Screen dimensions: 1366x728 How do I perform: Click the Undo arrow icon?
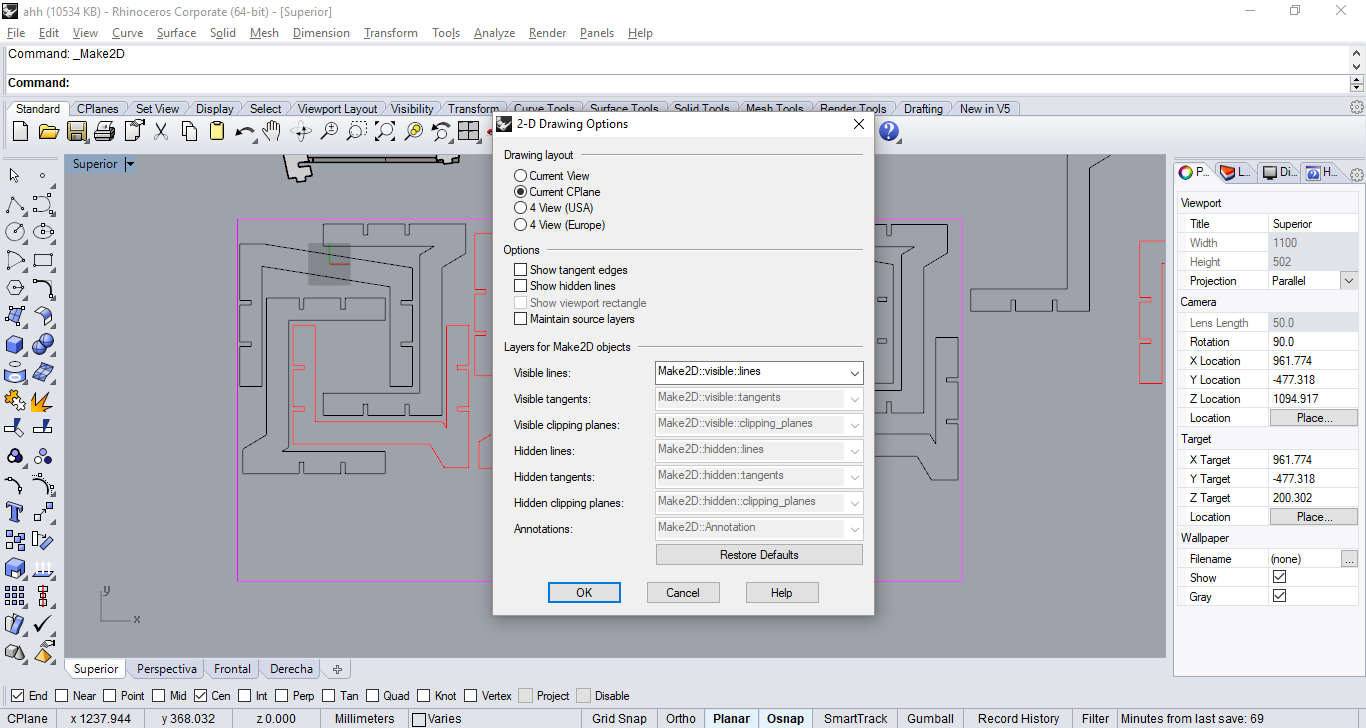(245, 131)
